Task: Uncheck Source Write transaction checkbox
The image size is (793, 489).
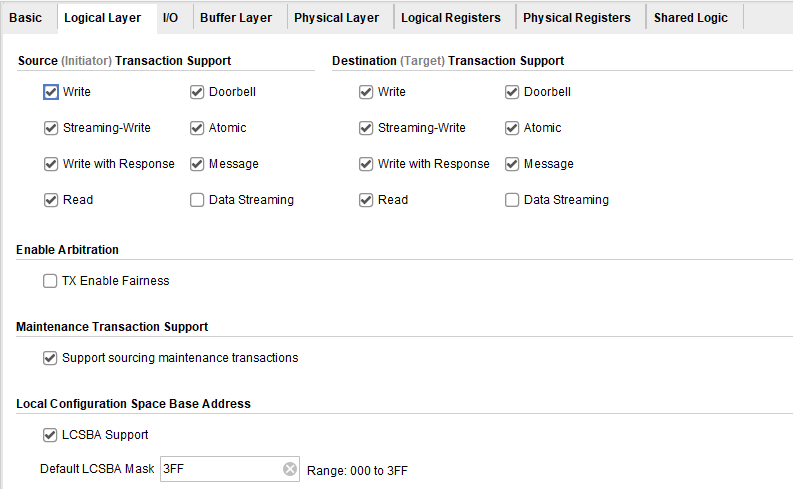Action: click(51, 92)
